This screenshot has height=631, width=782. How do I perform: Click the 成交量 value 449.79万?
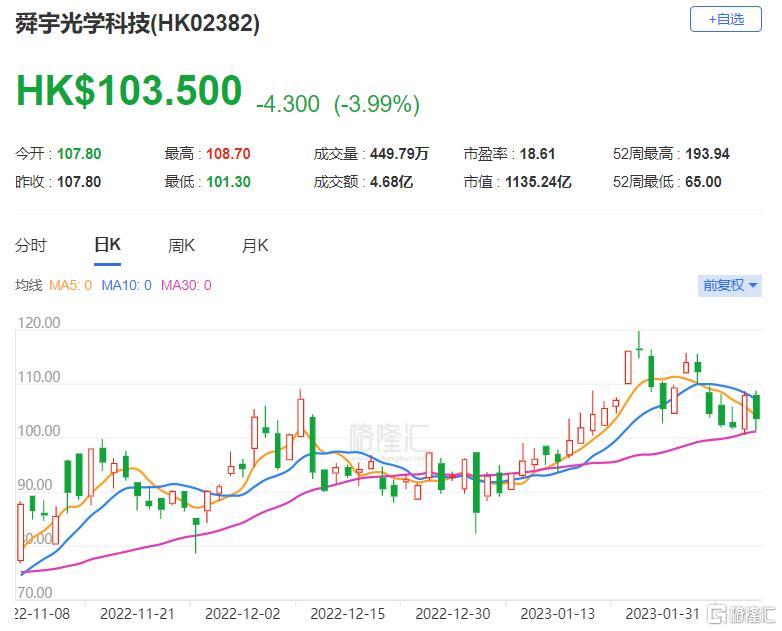[398, 154]
